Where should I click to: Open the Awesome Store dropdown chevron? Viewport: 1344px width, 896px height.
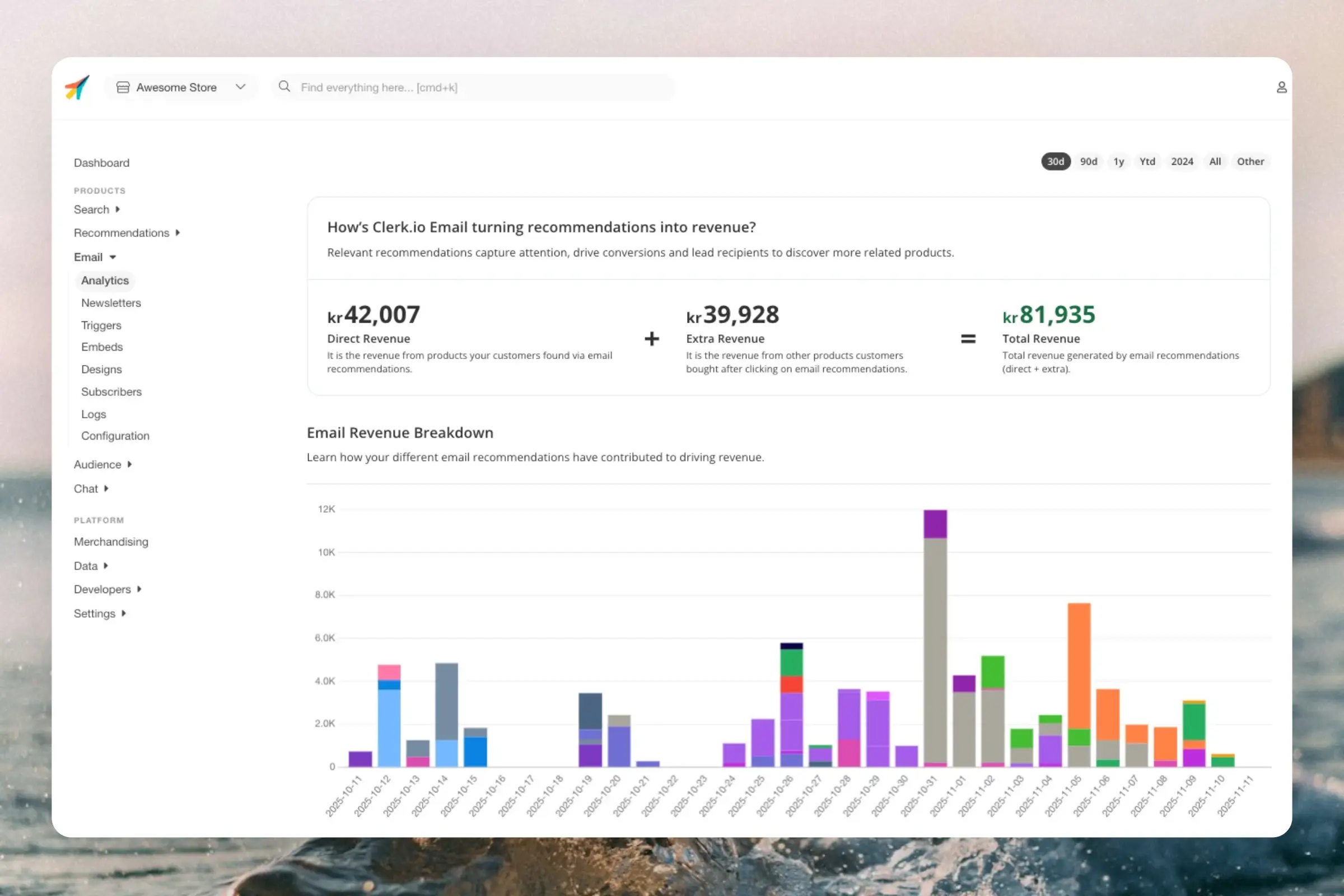241,87
